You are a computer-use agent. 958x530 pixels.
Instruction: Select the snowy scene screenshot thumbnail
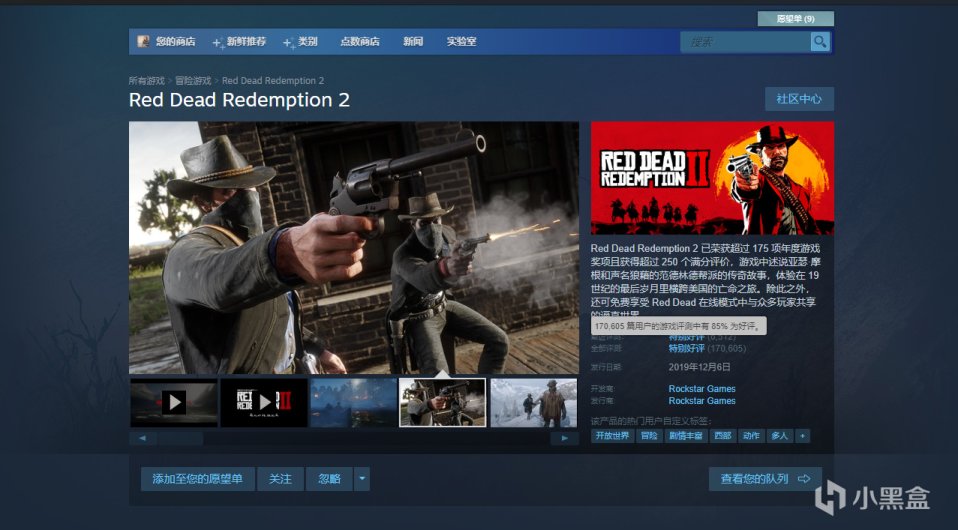[533, 402]
